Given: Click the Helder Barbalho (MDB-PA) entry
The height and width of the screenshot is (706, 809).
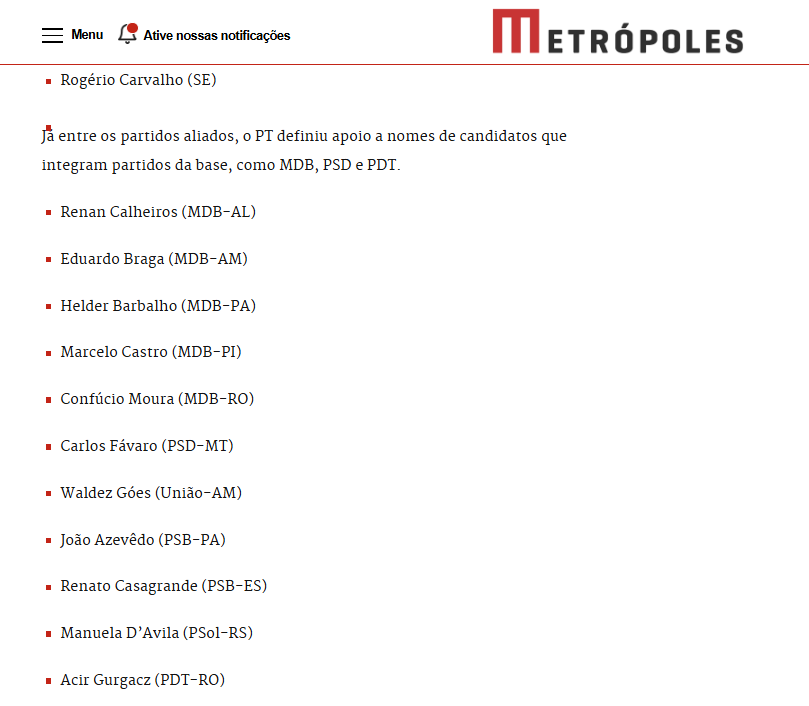Looking at the screenshot, I should [x=158, y=306].
